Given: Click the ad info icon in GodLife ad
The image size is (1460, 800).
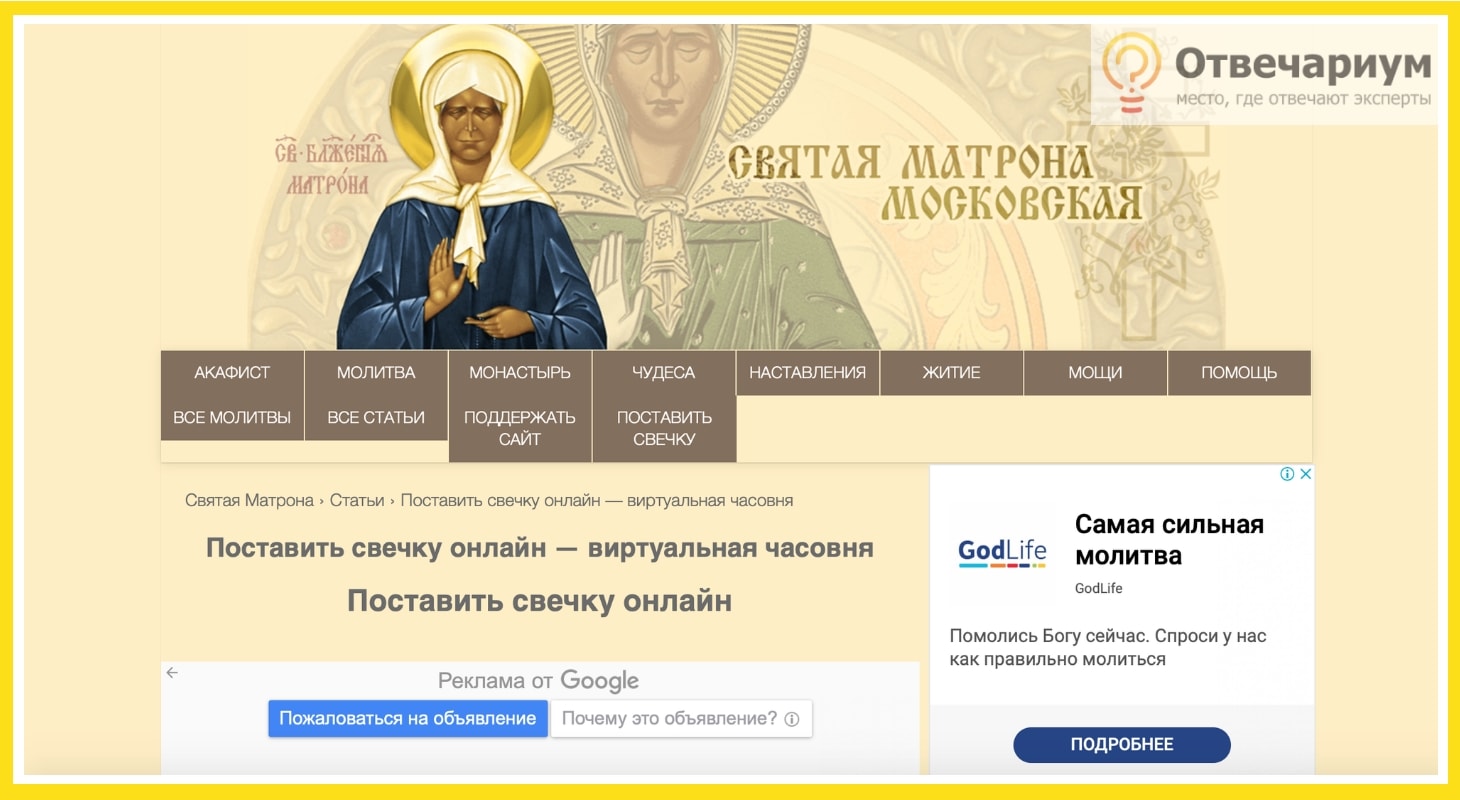Looking at the screenshot, I should click(1288, 474).
